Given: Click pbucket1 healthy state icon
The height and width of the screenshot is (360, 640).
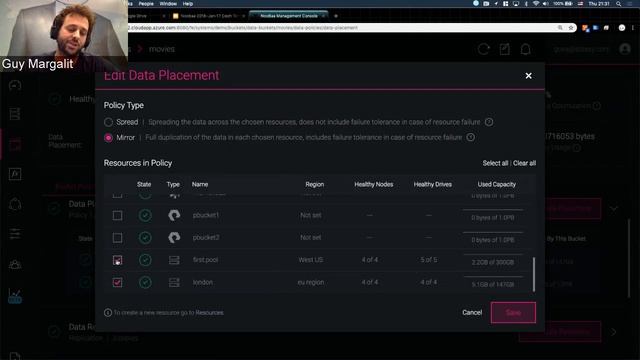Looking at the screenshot, I should pyautogui.click(x=145, y=215).
